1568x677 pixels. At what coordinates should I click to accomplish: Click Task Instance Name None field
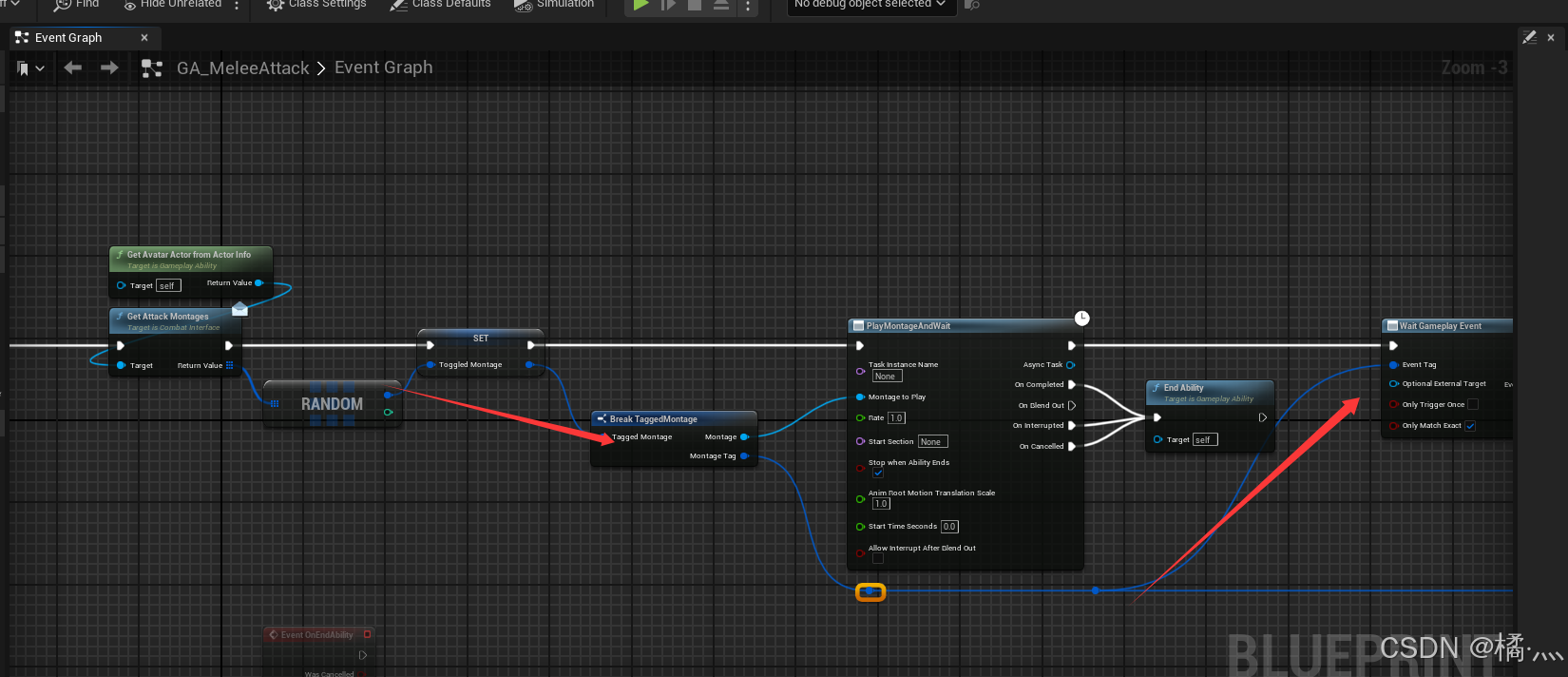tap(888, 377)
